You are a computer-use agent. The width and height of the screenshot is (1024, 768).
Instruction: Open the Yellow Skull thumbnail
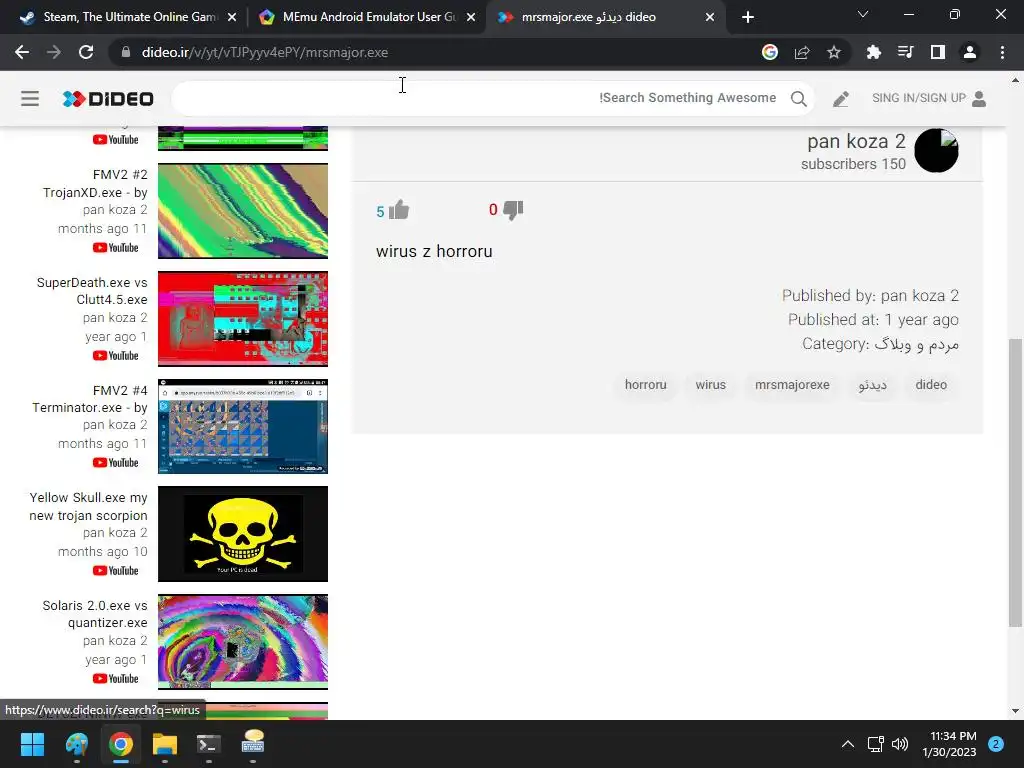(x=243, y=534)
